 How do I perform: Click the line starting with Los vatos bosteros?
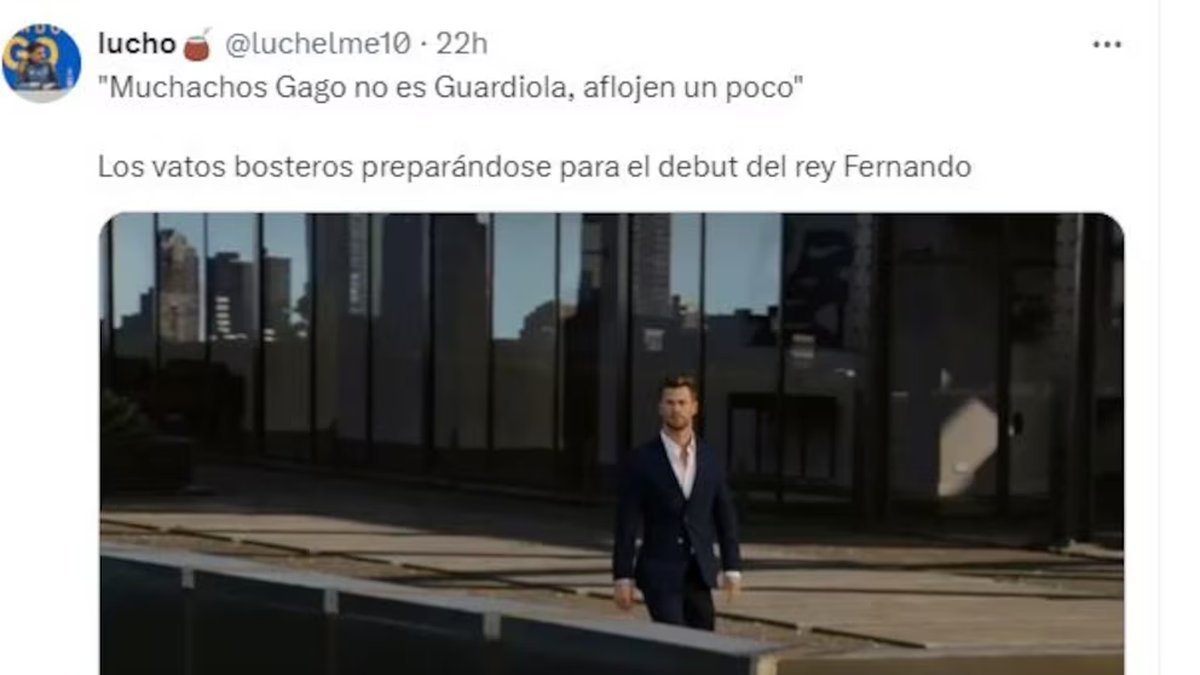click(534, 167)
